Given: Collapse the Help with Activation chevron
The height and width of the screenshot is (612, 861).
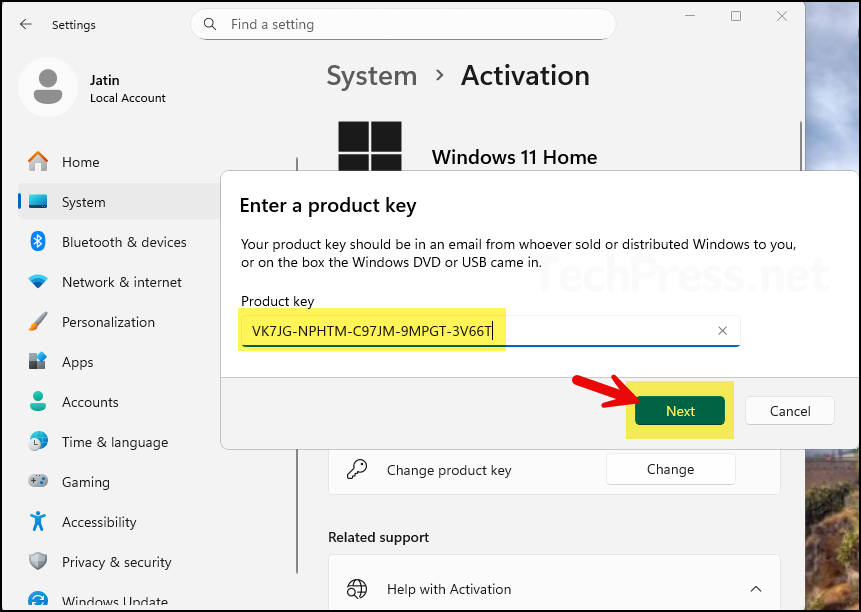Looking at the screenshot, I should (756, 589).
